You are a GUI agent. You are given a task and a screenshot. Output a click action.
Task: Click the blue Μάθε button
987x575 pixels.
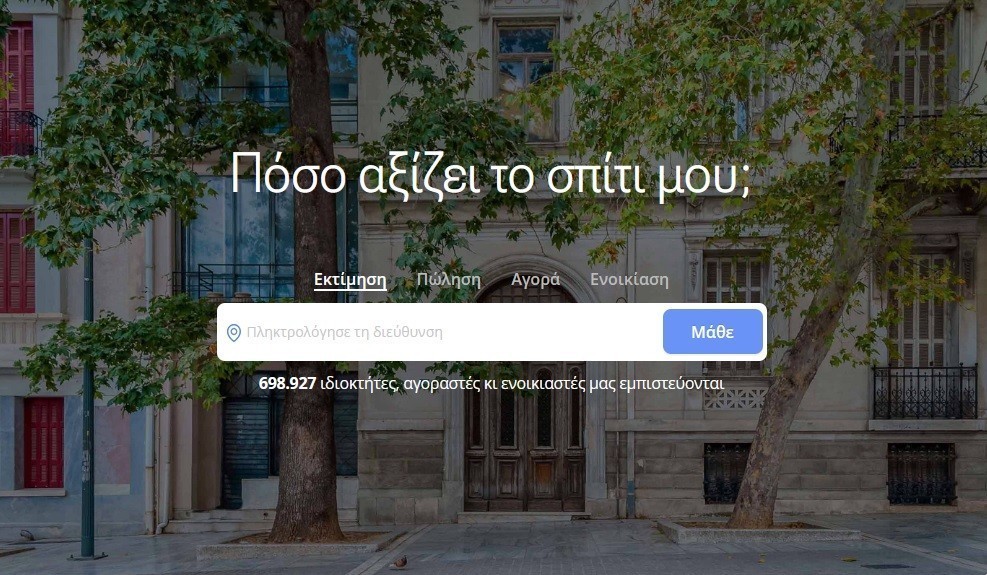click(713, 332)
